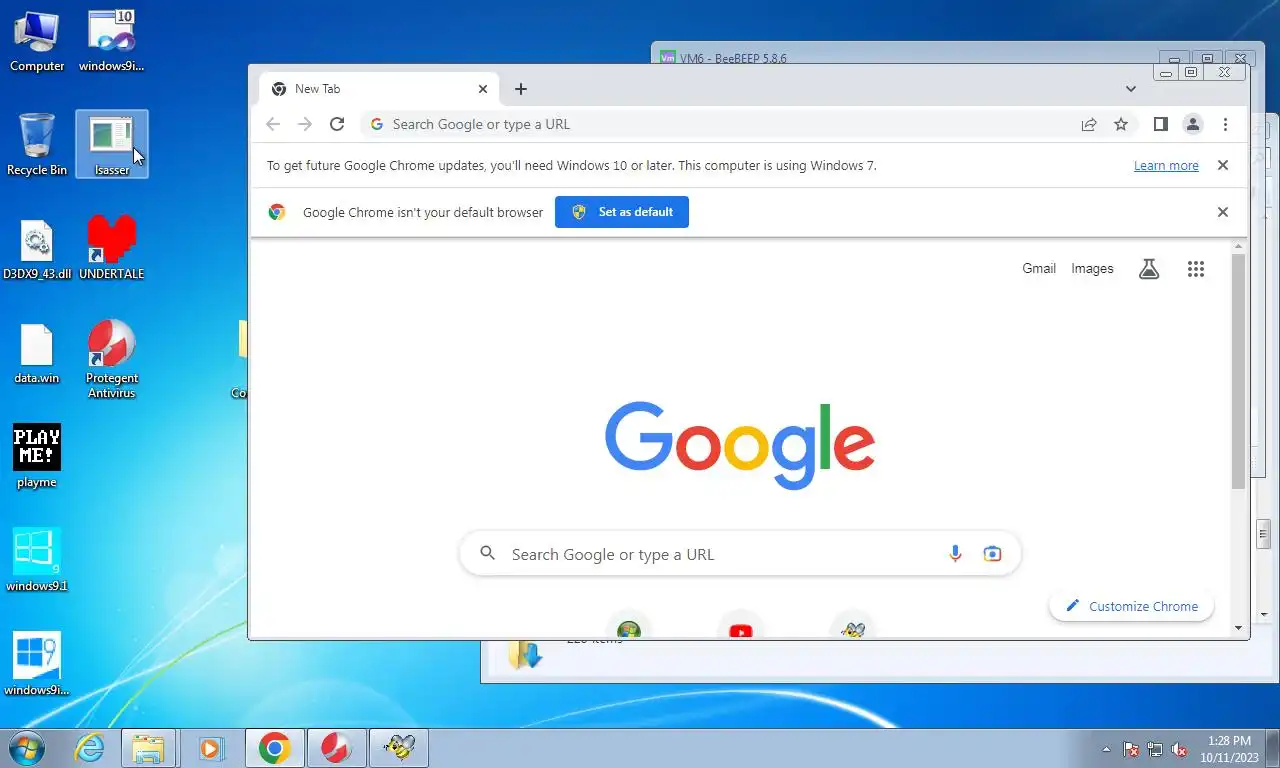This screenshot has width=1280, height=768.
Task: Click the Chrome page vertical scrollbar
Action: tap(1238, 372)
